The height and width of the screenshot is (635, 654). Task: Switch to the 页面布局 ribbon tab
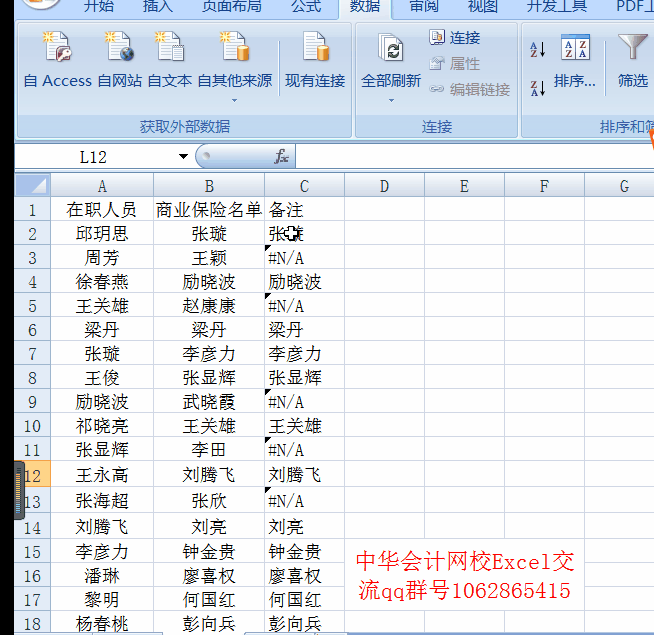231,6
